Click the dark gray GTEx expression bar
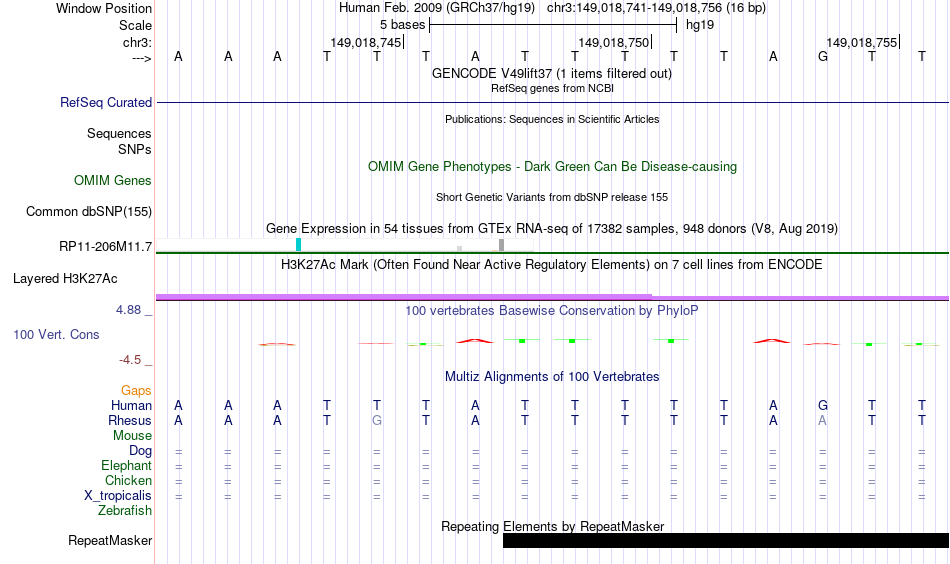This screenshot has width=950, height=564. [x=501, y=245]
